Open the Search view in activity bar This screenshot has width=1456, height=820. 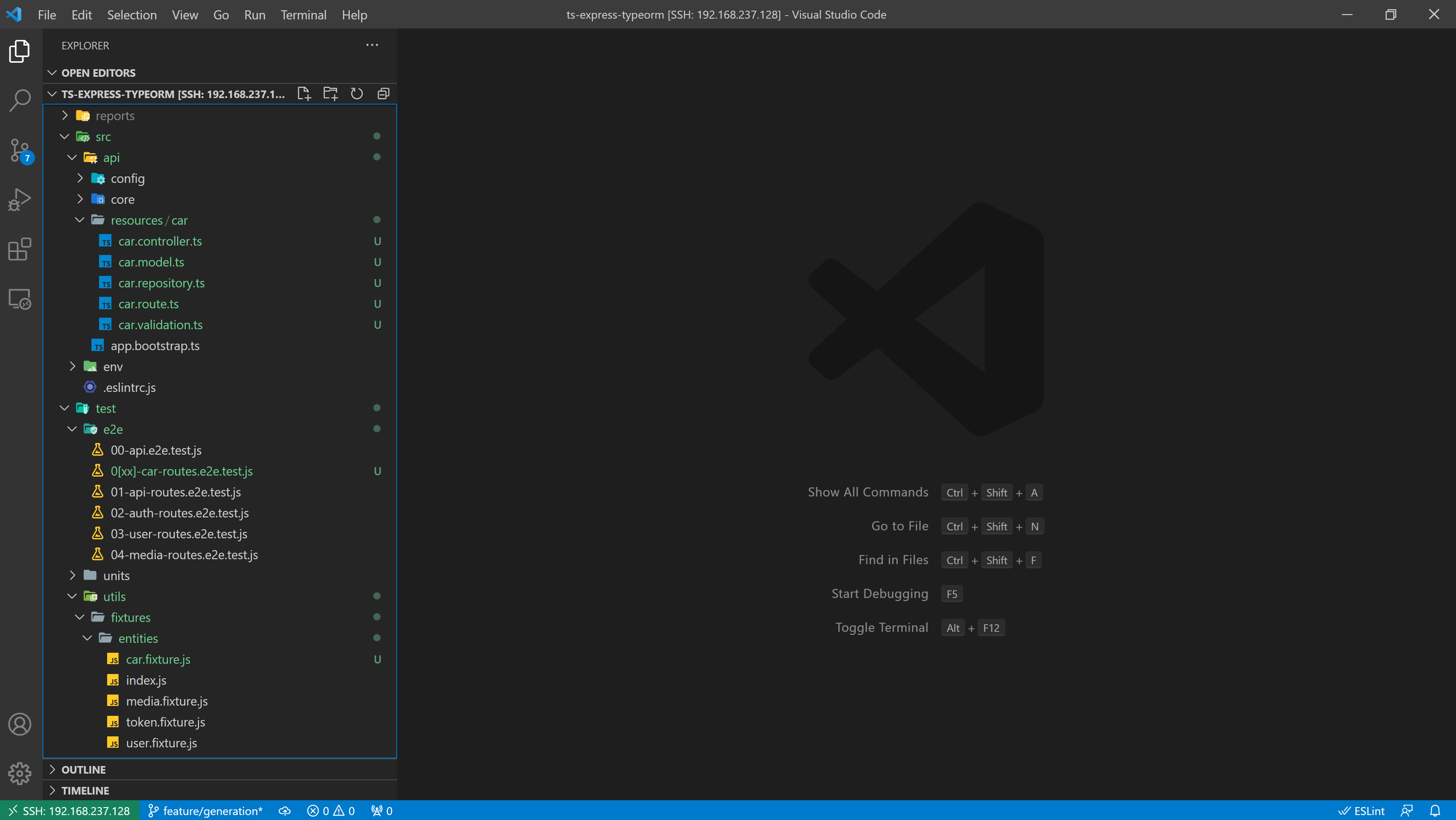click(20, 101)
